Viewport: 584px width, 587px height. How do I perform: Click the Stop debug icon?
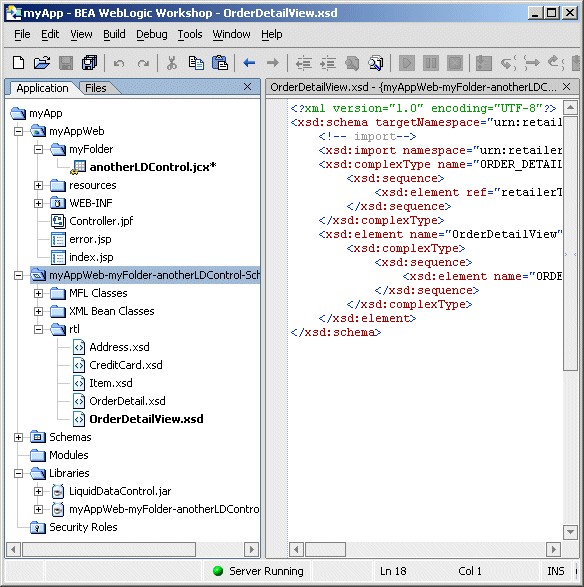point(454,63)
